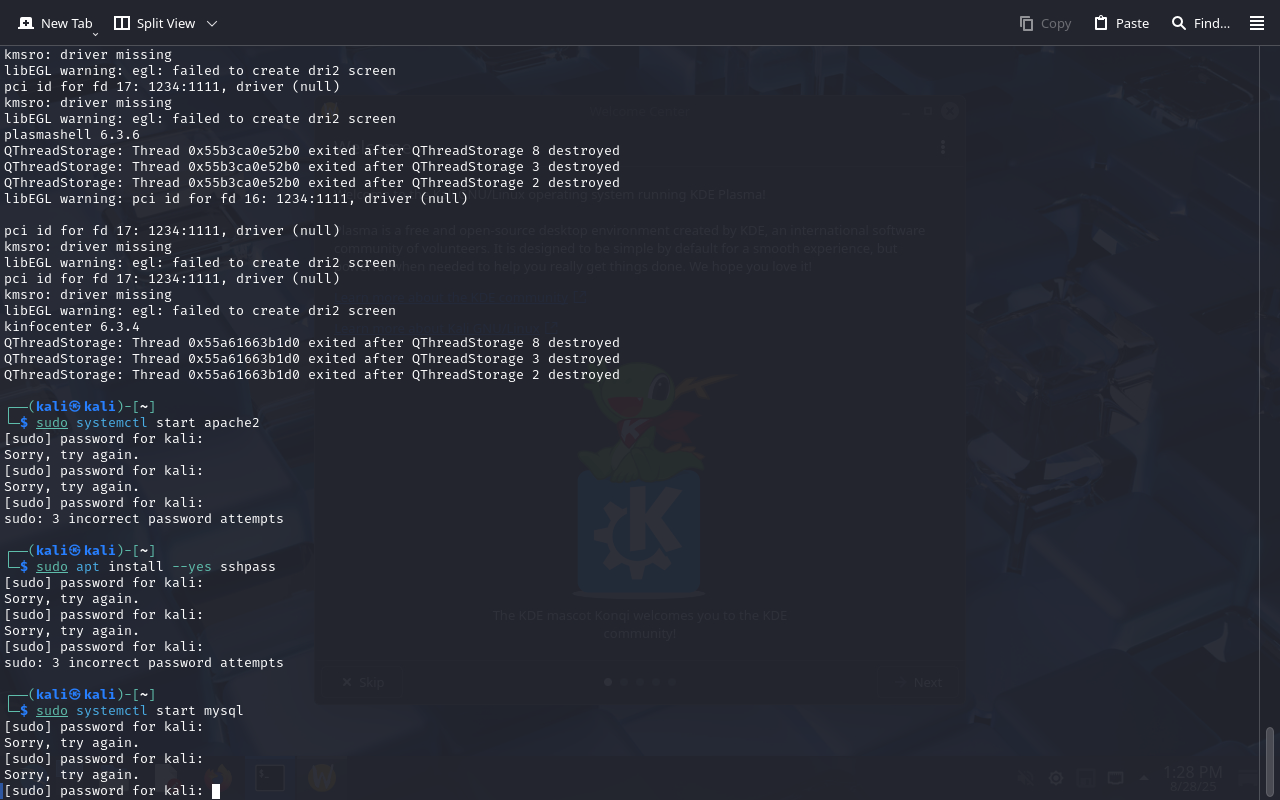Click the Split View button
1280x800 pixels.
click(x=154, y=23)
